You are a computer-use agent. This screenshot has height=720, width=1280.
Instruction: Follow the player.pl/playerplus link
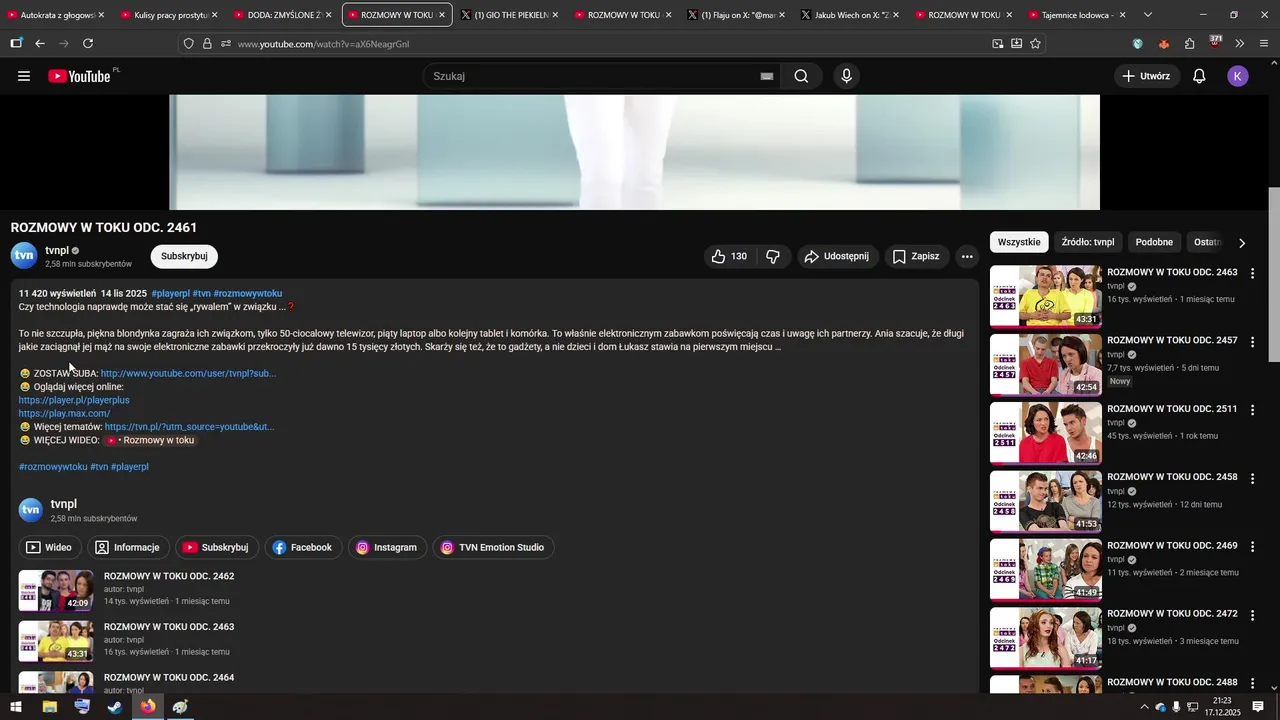click(x=74, y=400)
